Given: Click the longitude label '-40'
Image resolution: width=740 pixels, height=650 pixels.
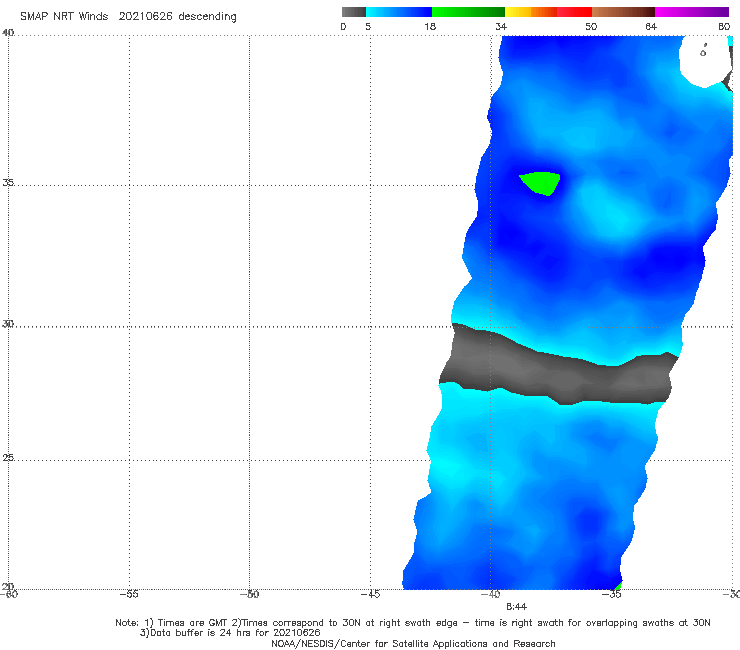Looking at the screenshot, I should [x=491, y=594].
